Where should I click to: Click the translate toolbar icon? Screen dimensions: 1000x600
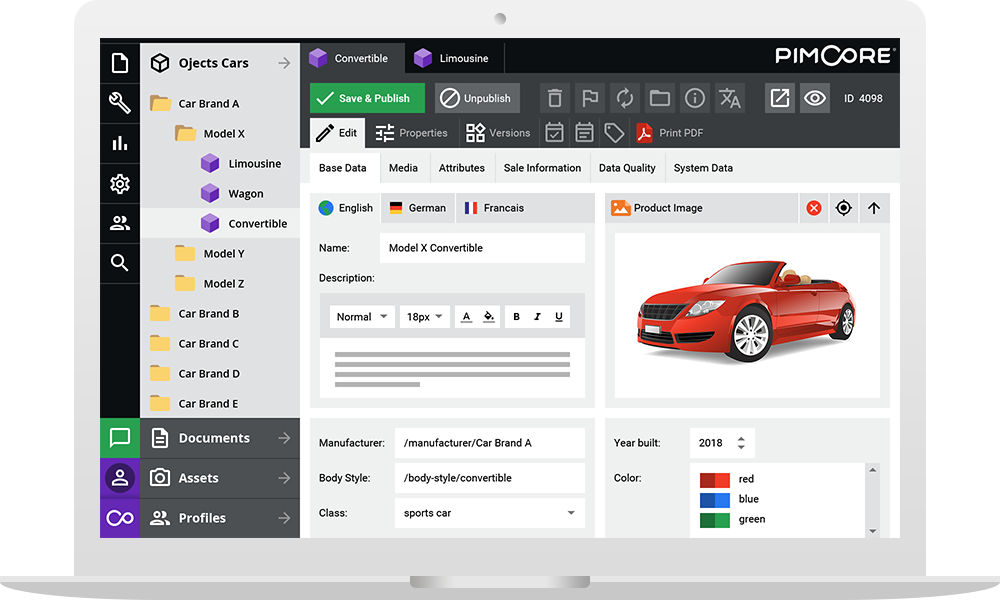tap(730, 98)
